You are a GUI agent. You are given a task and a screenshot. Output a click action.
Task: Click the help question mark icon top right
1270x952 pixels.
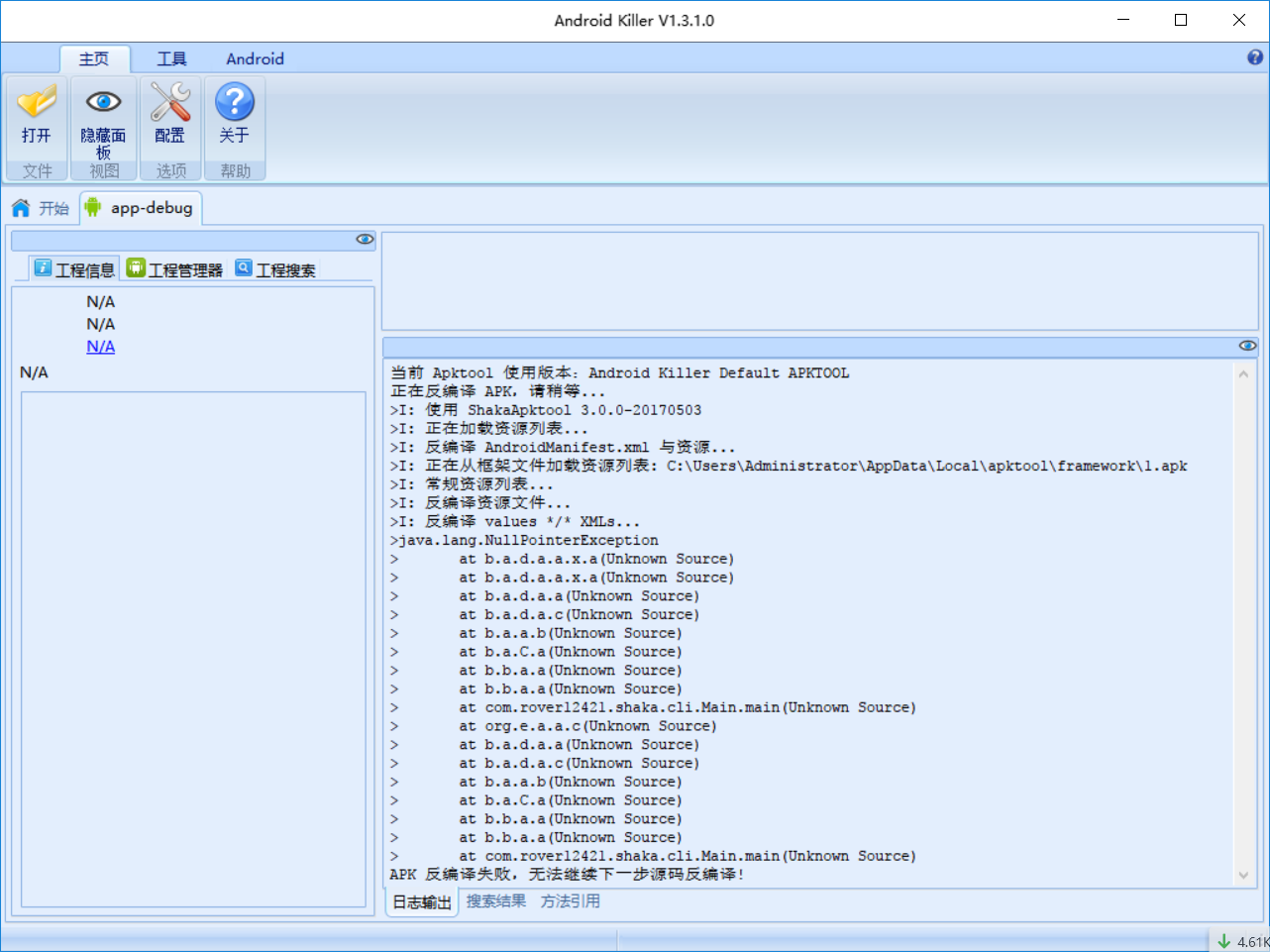point(1256,57)
